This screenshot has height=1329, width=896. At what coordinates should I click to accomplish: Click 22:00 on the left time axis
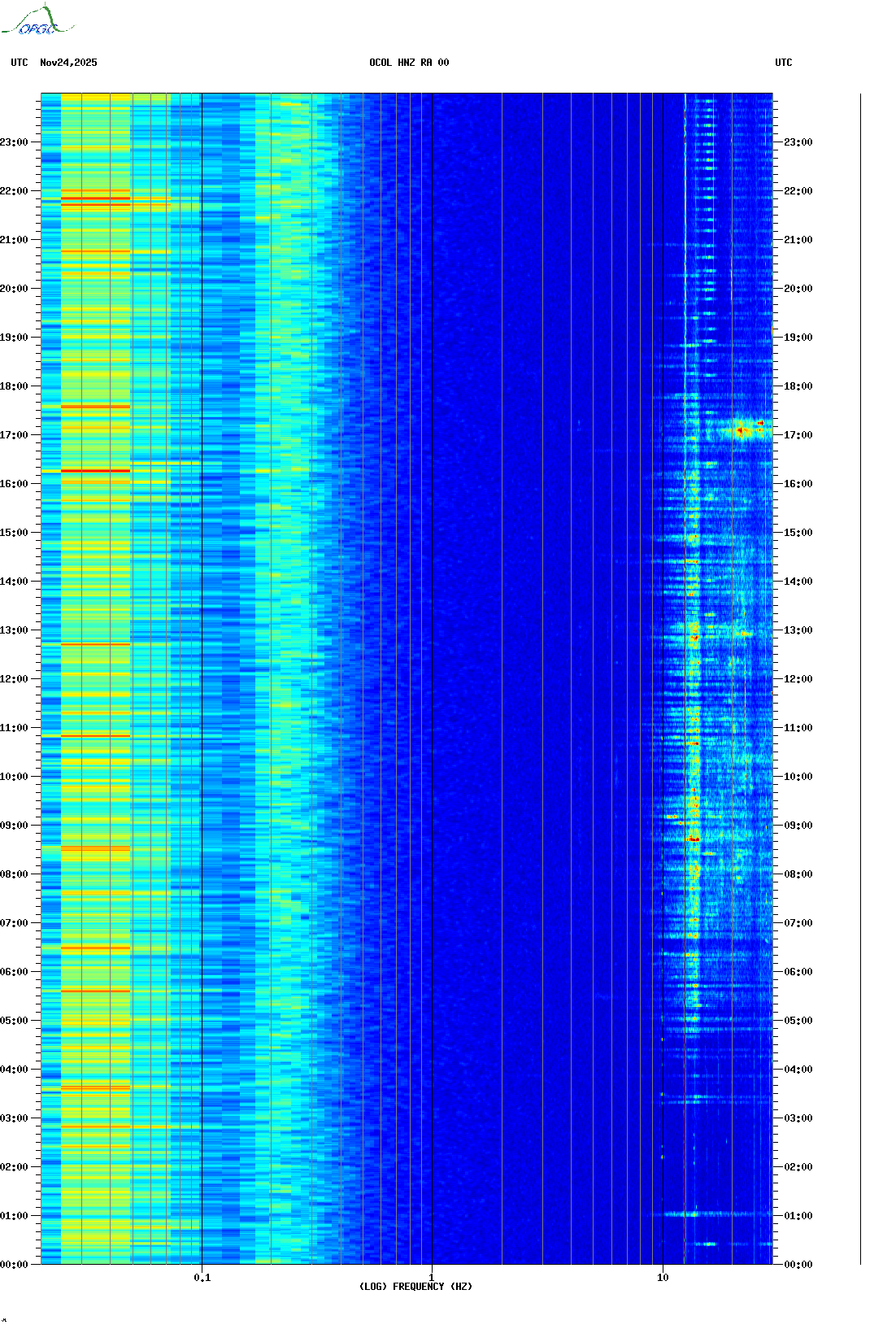pyautogui.click(x=14, y=191)
